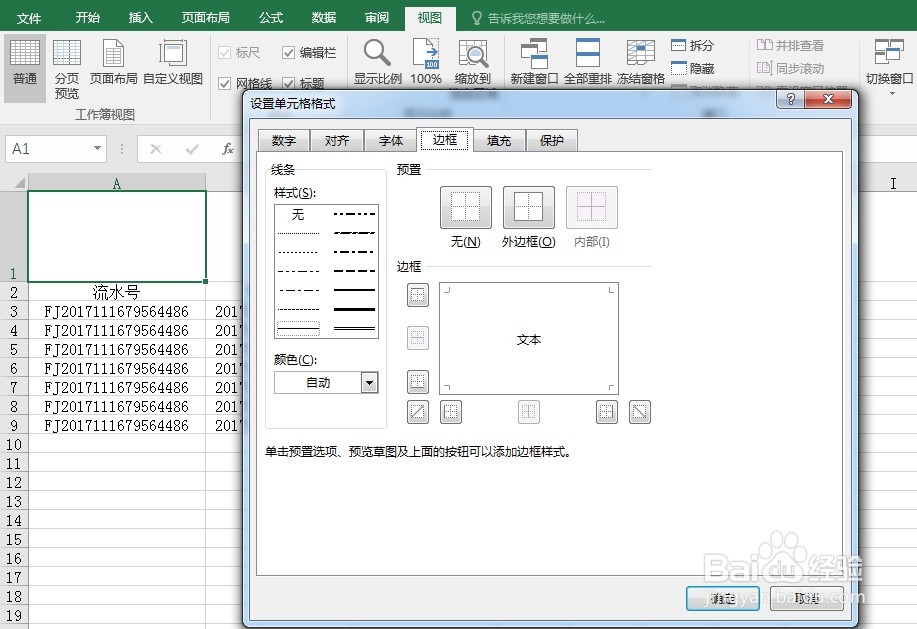Uncheck the 编辑栏 checkbox
This screenshot has width=917, height=629.
[289, 52]
